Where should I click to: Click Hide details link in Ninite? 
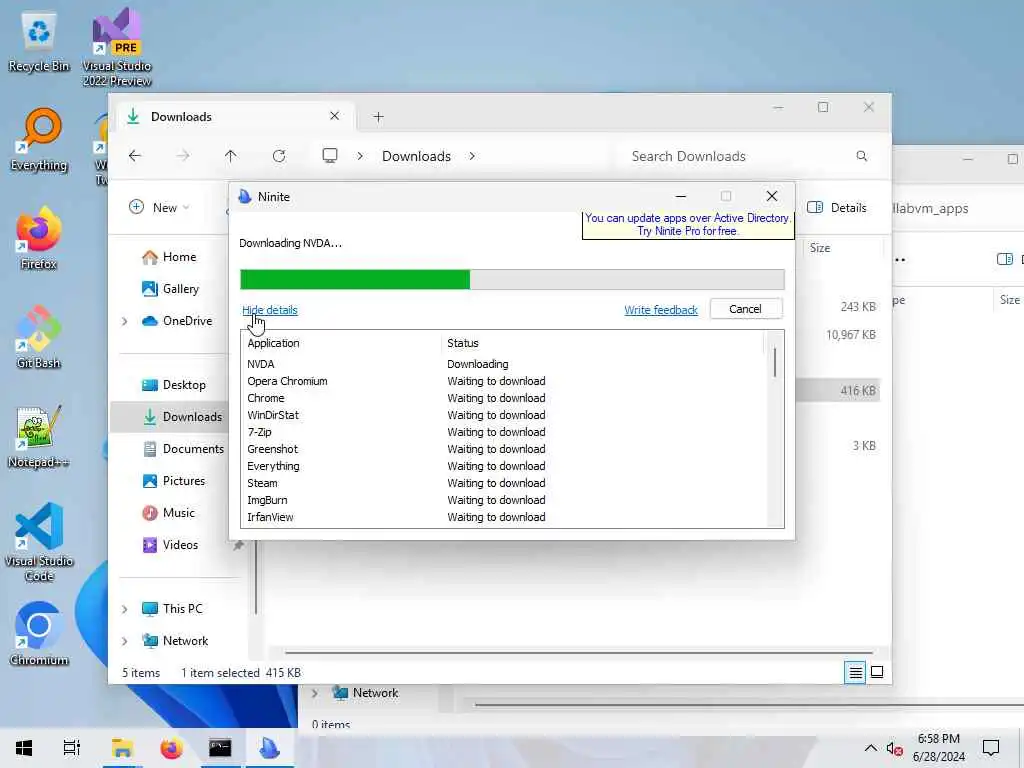click(x=270, y=310)
